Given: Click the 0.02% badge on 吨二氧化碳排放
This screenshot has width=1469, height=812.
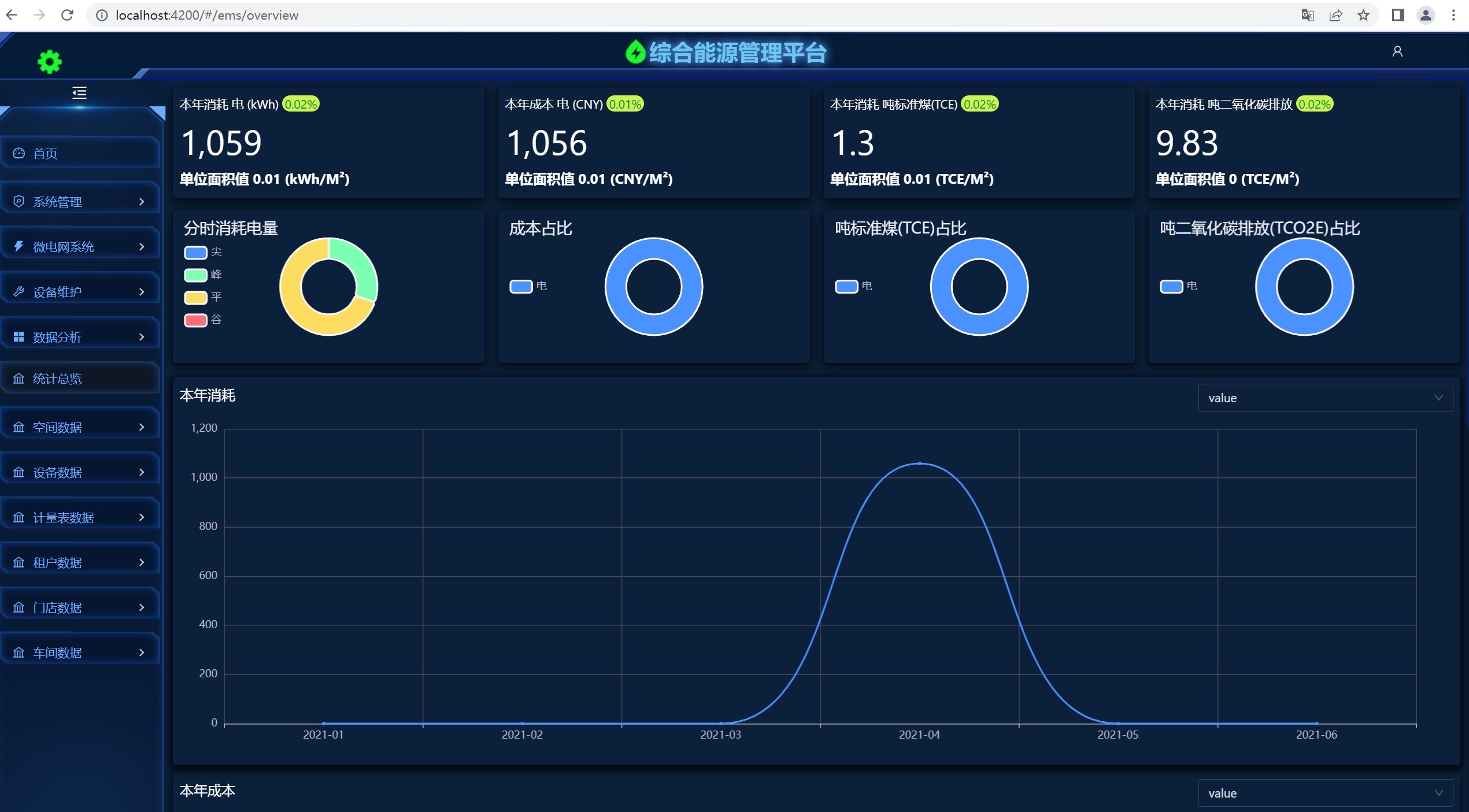Looking at the screenshot, I should [x=1315, y=104].
